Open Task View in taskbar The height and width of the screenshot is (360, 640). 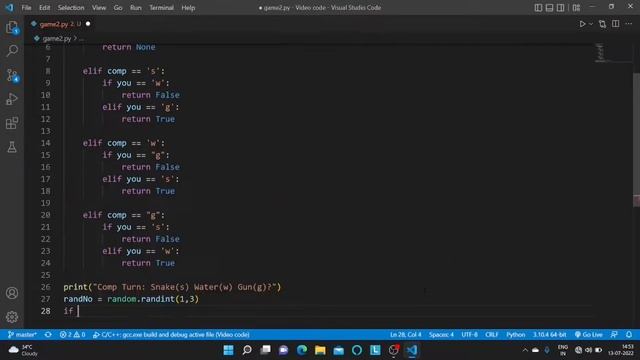[265, 350]
